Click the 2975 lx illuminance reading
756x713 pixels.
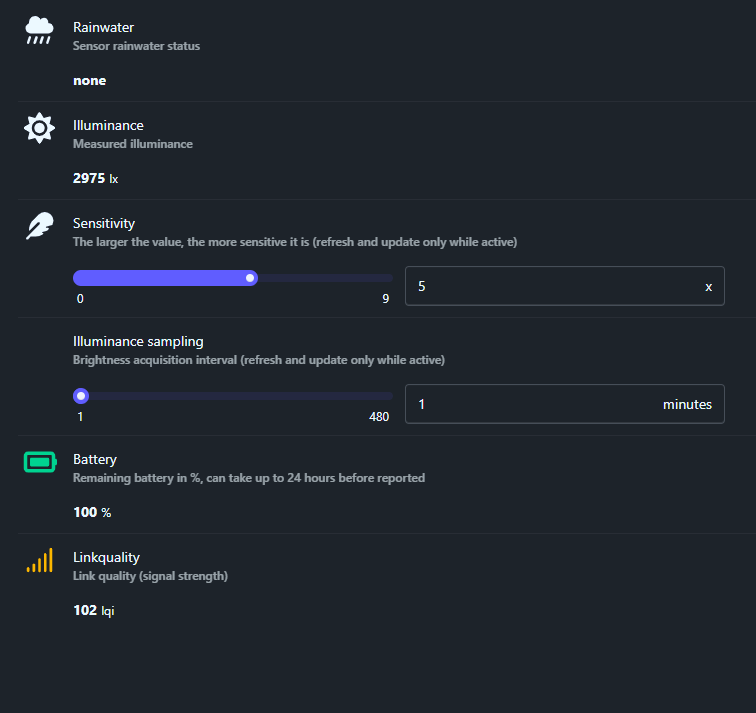95,178
